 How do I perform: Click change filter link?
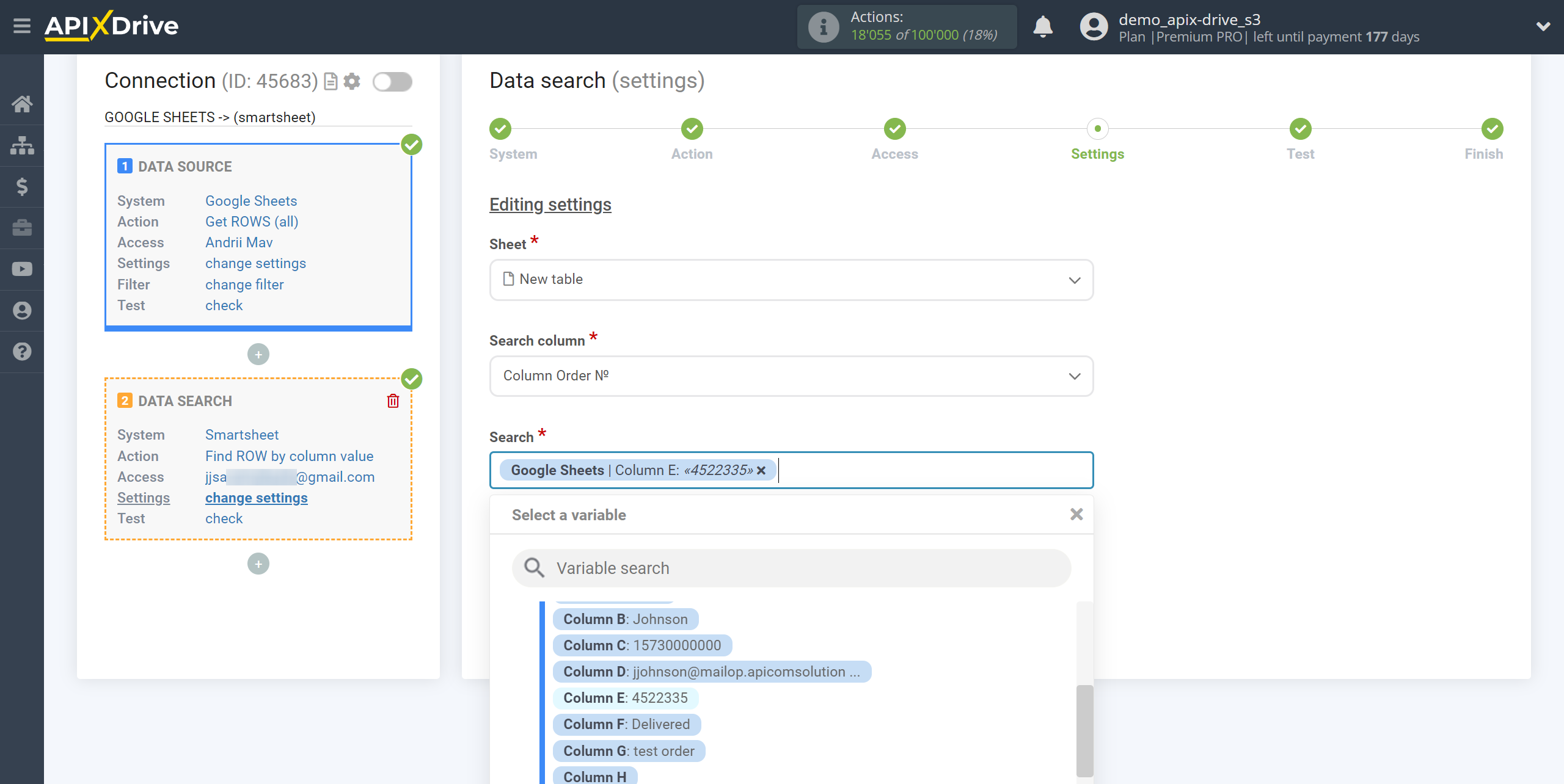[x=244, y=285]
